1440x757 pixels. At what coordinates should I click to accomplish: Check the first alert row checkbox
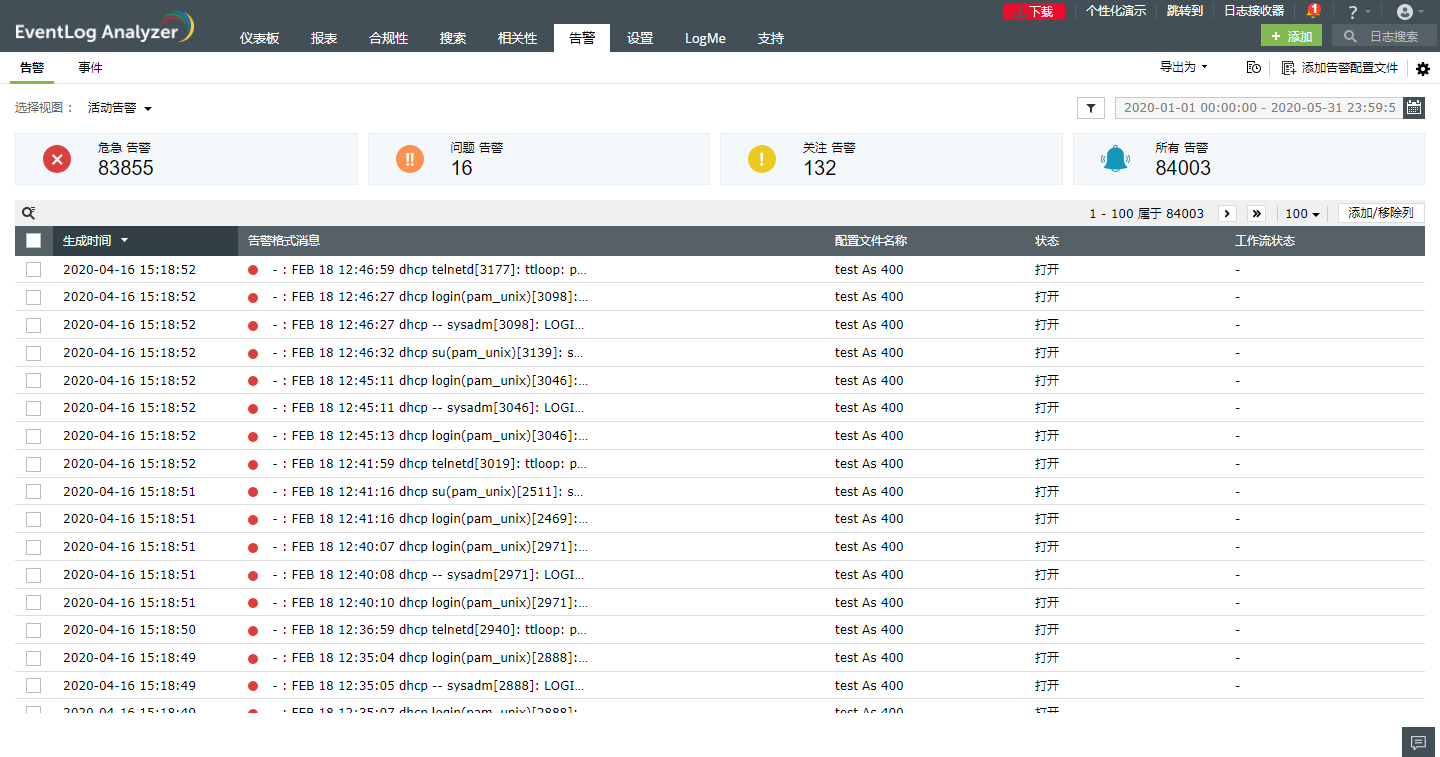click(34, 270)
